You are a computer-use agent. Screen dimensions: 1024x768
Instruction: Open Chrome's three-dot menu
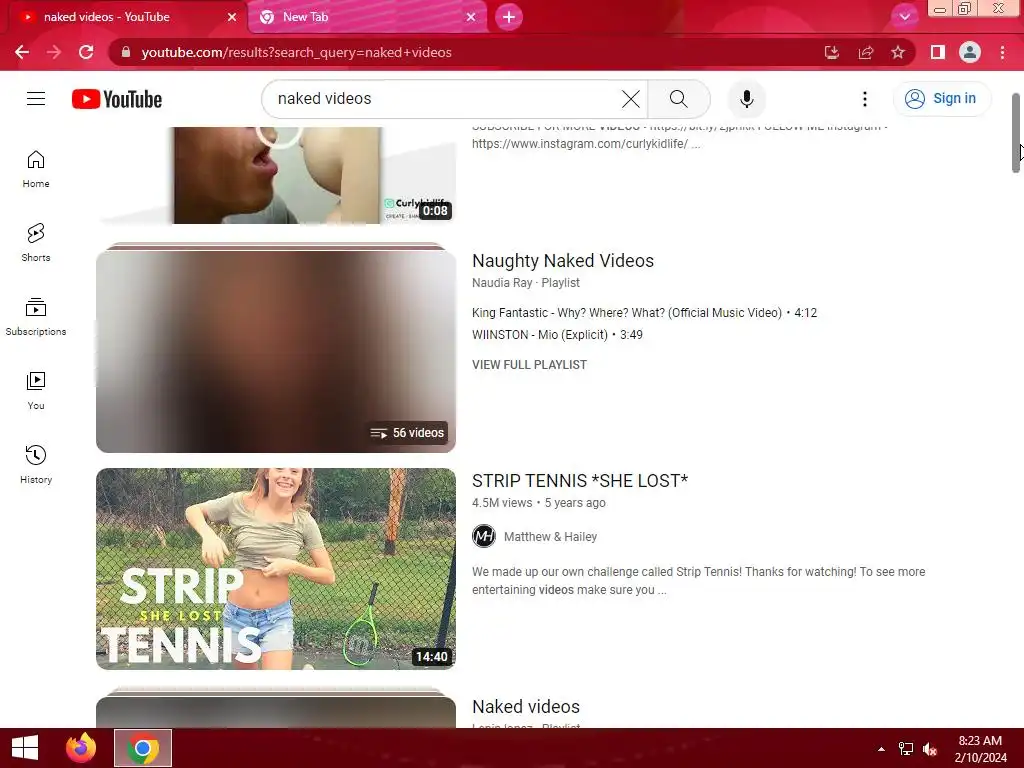tap(1002, 52)
